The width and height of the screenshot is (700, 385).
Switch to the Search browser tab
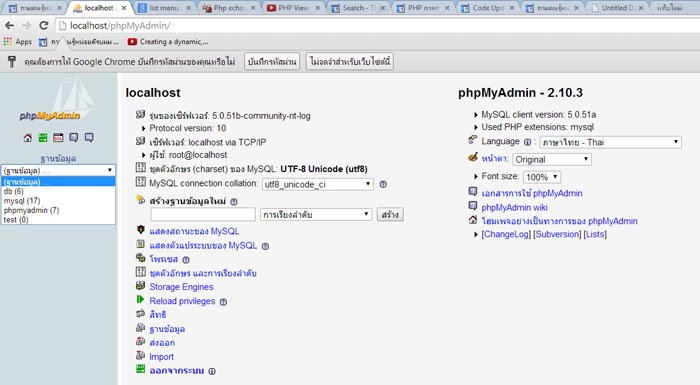[x=357, y=8]
